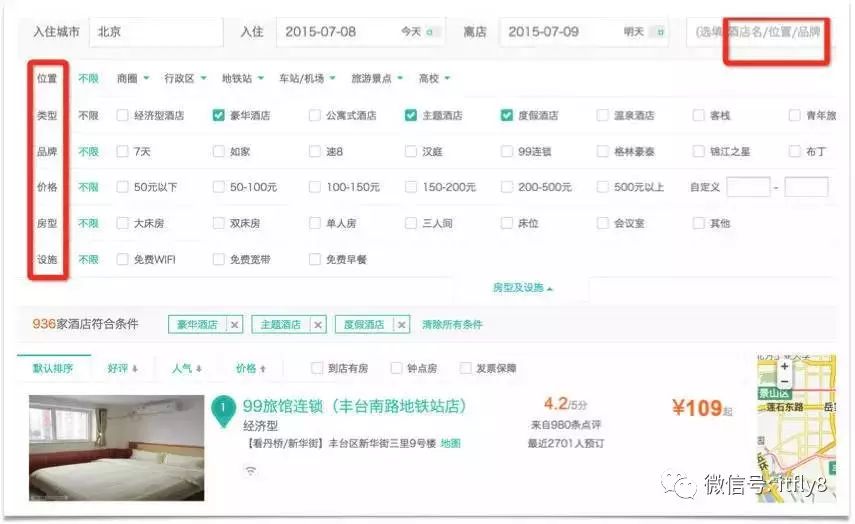Uncheck the 豪华酒店 checkbox
This screenshot has width=855, height=524.
click(219, 115)
